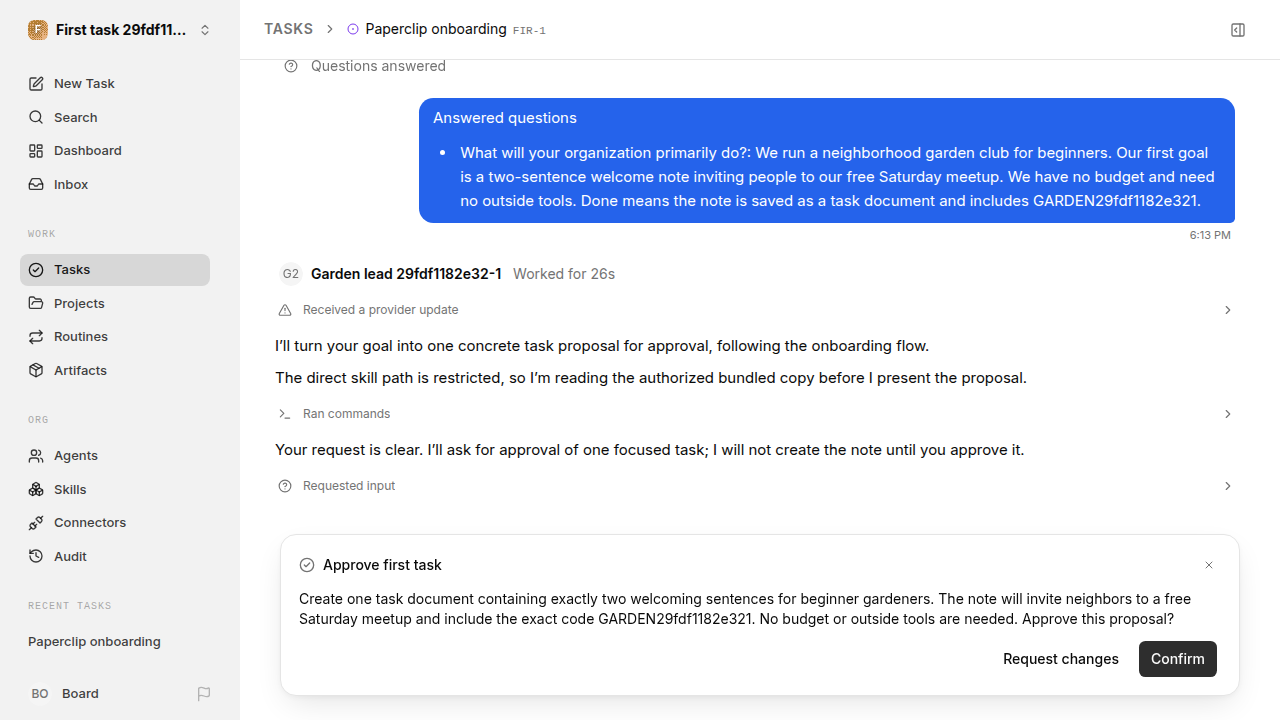Image resolution: width=1280 pixels, height=720 pixels.
Task: Open the Dashboard page
Action: (115, 151)
